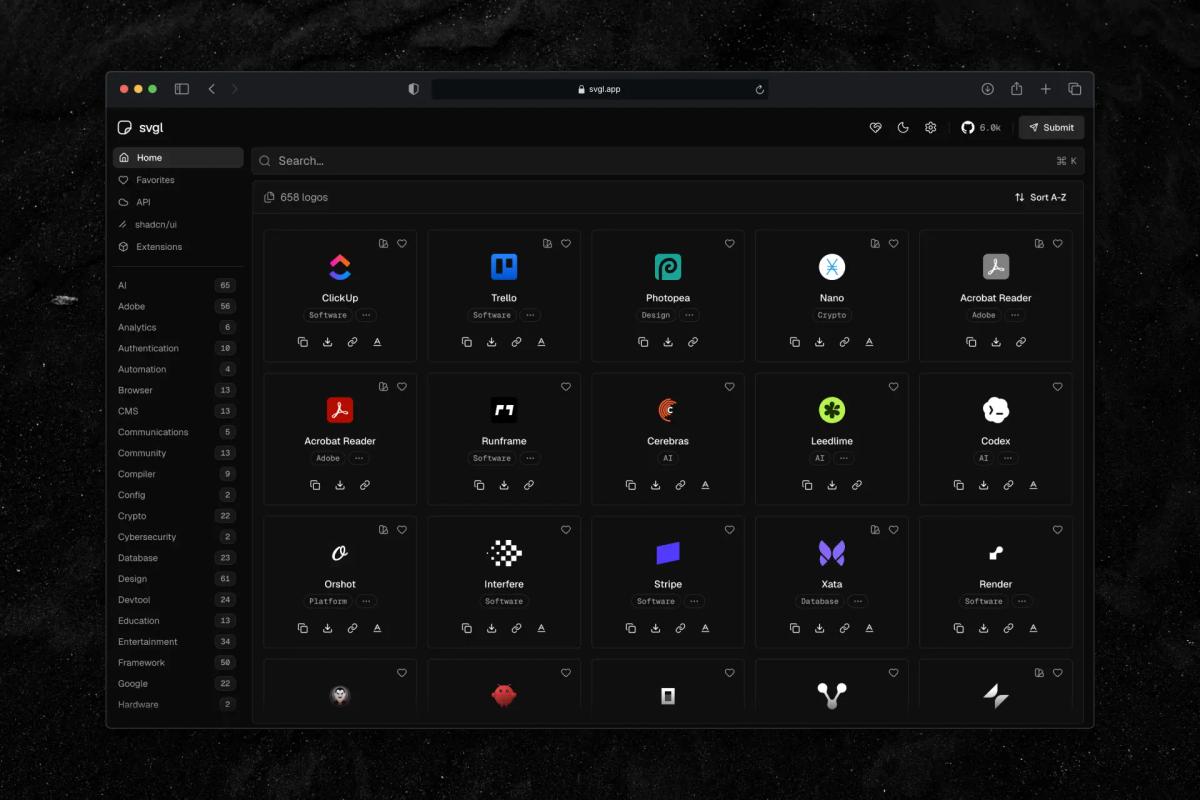Toggle the Safari sidebar
This screenshot has width=1200, height=800.
coord(182,89)
